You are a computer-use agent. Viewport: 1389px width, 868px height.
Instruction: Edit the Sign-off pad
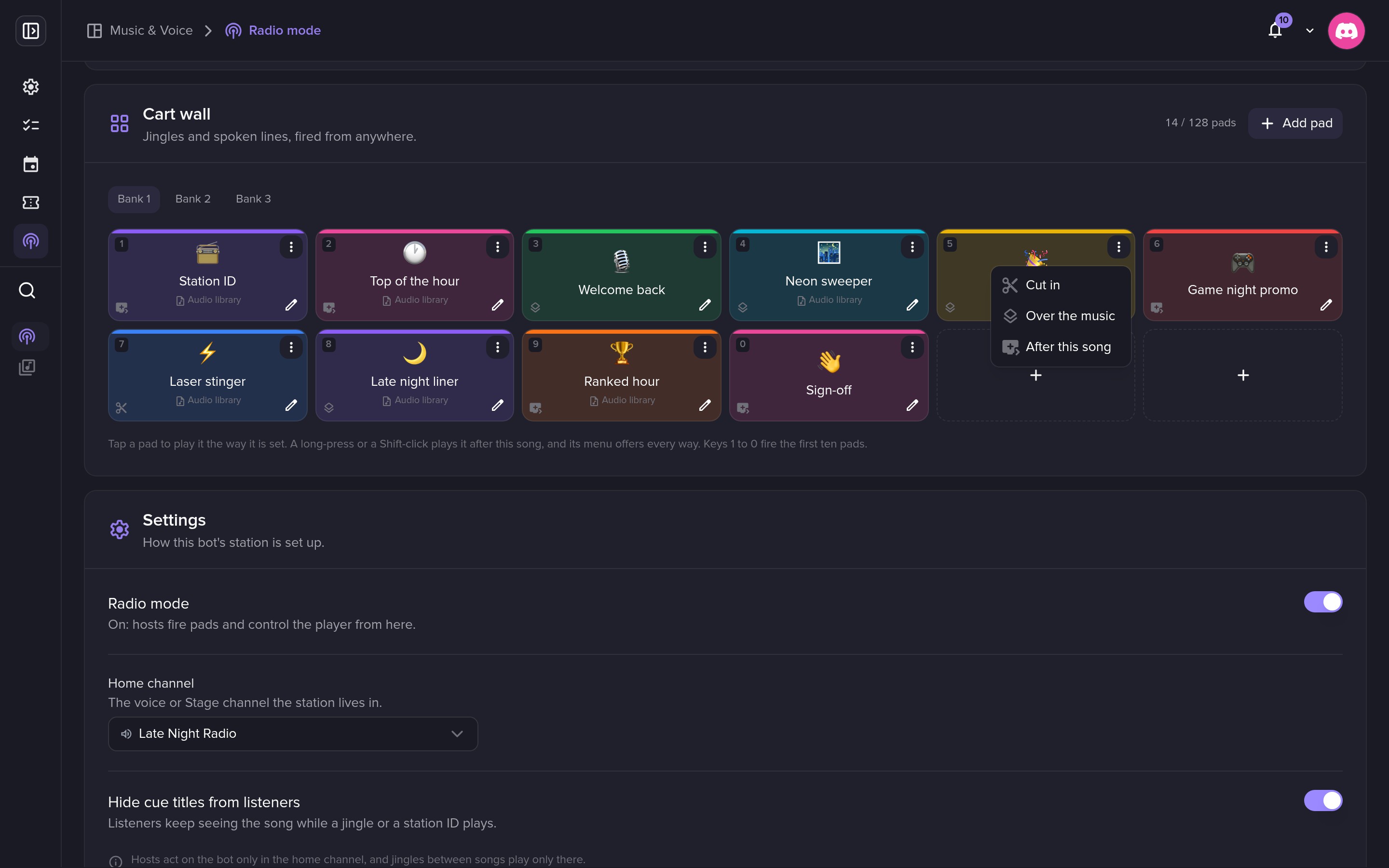(x=912, y=405)
